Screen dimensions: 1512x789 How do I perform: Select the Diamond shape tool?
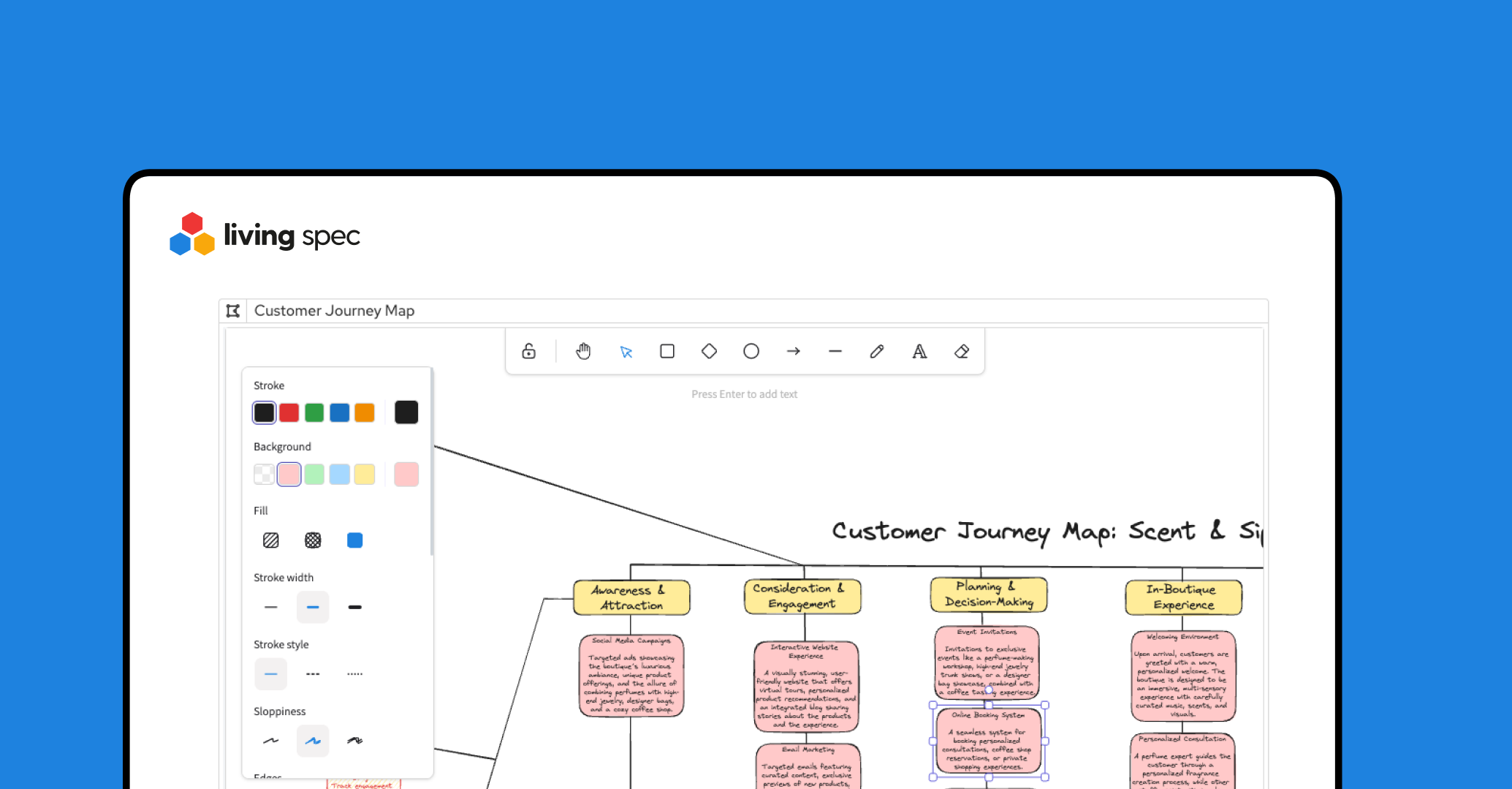click(709, 352)
